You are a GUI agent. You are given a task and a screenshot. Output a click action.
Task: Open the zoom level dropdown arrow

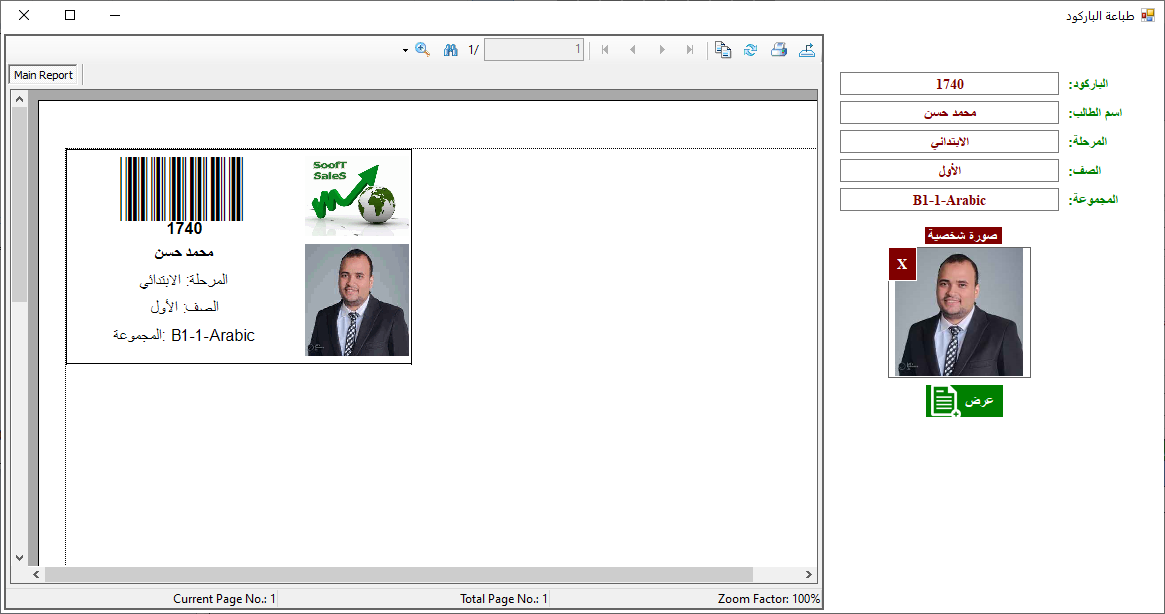405,50
